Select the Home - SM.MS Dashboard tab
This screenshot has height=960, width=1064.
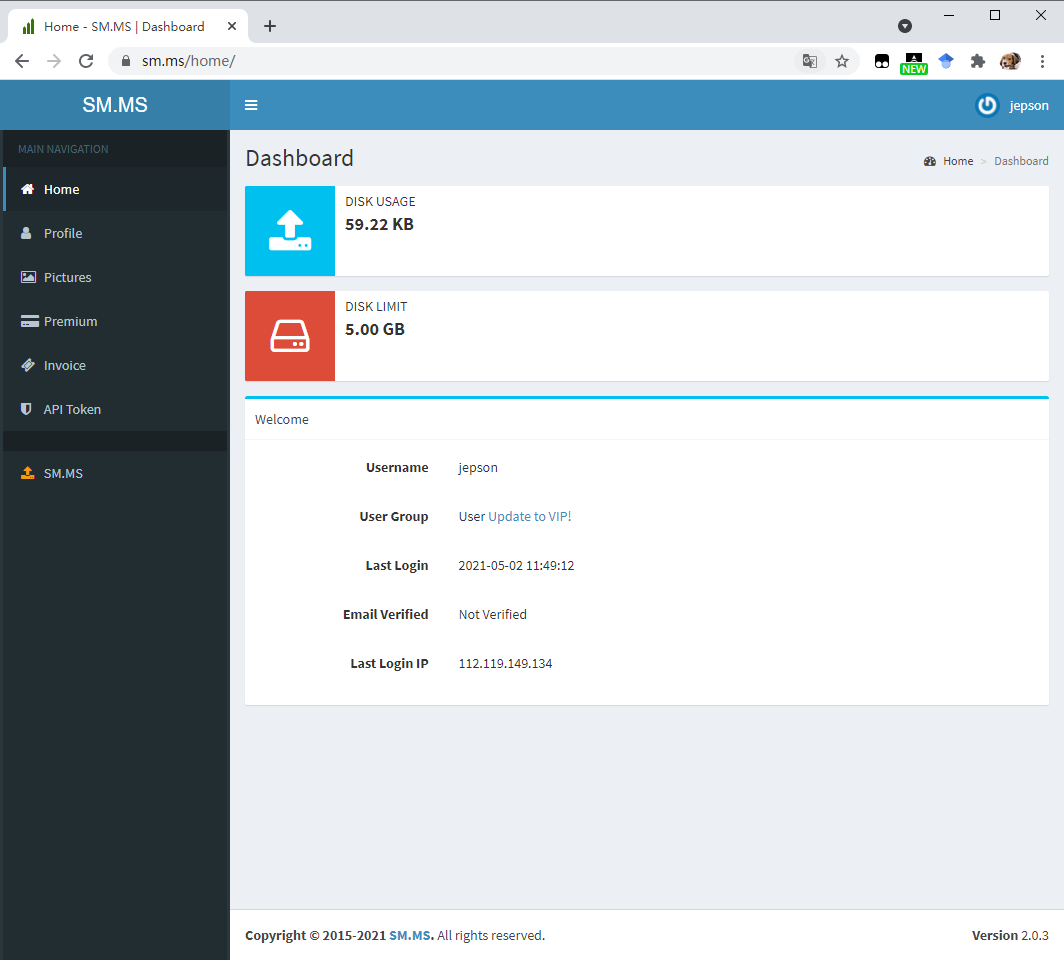pyautogui.click(x=128, y=26)
